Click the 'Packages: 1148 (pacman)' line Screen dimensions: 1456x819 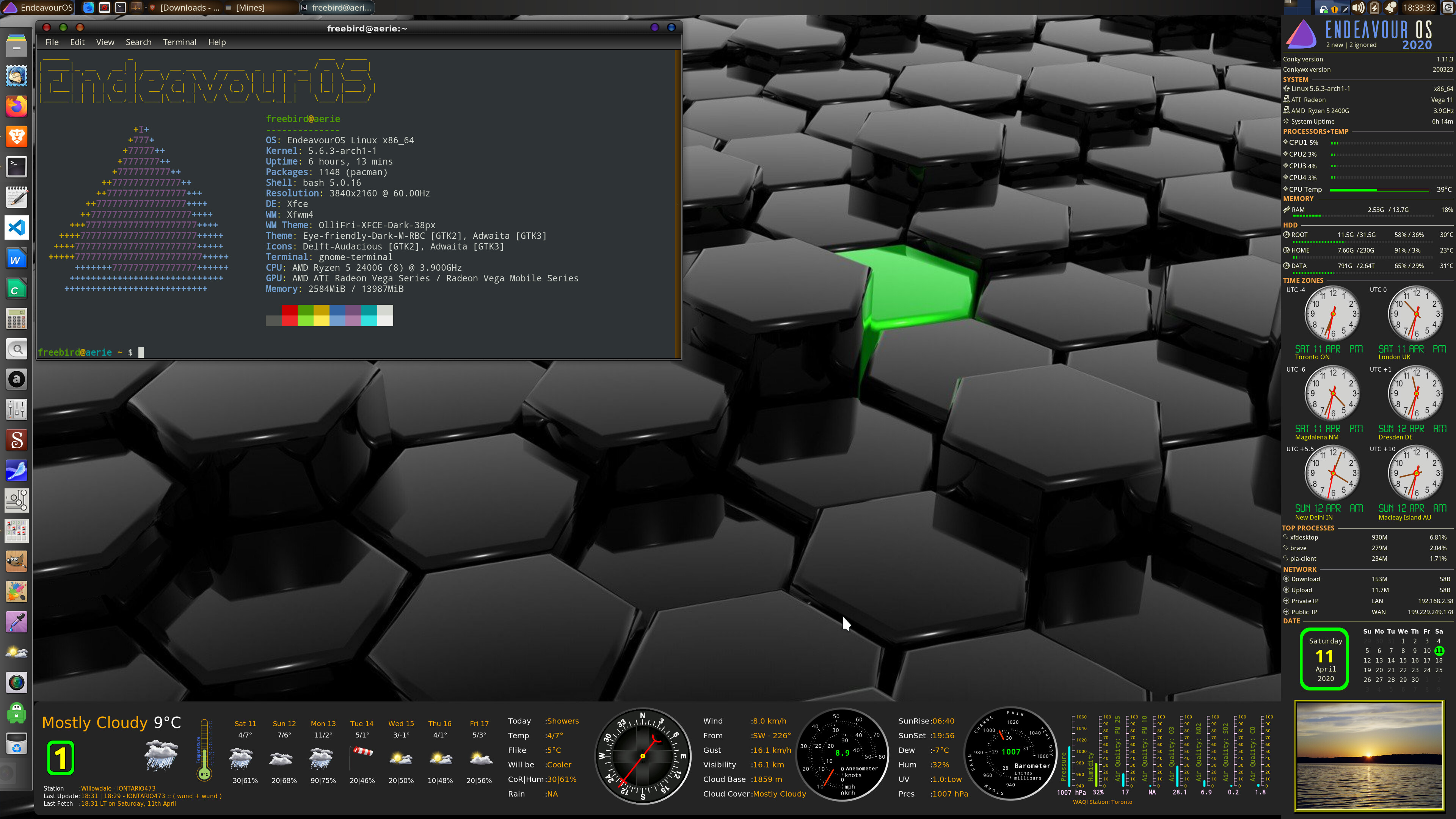[x=327, y=172]
